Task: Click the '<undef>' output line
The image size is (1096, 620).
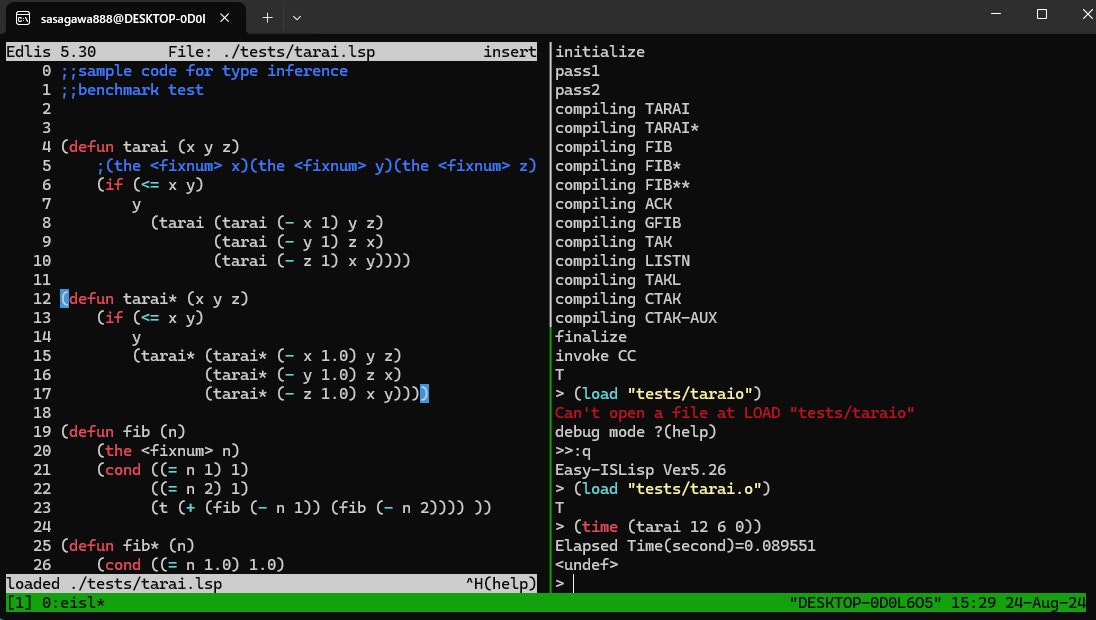Action: click(586, 564)
